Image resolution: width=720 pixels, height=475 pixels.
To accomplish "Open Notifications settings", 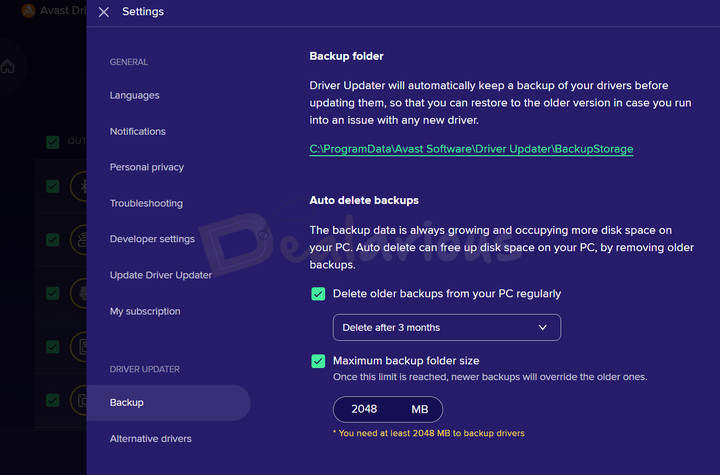I will tap(137, 131).
